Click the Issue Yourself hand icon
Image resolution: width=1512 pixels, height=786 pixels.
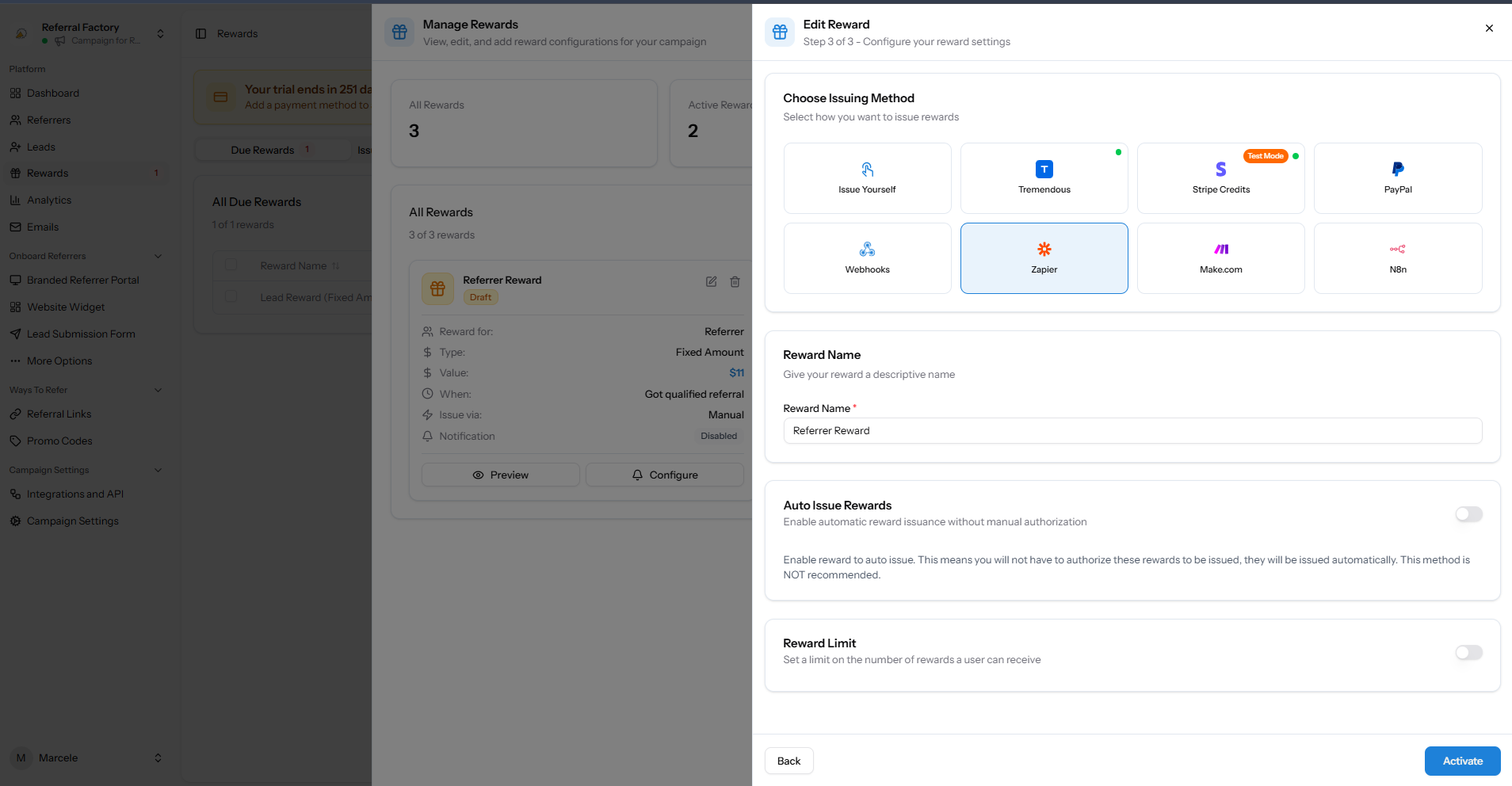pos(867,169)
